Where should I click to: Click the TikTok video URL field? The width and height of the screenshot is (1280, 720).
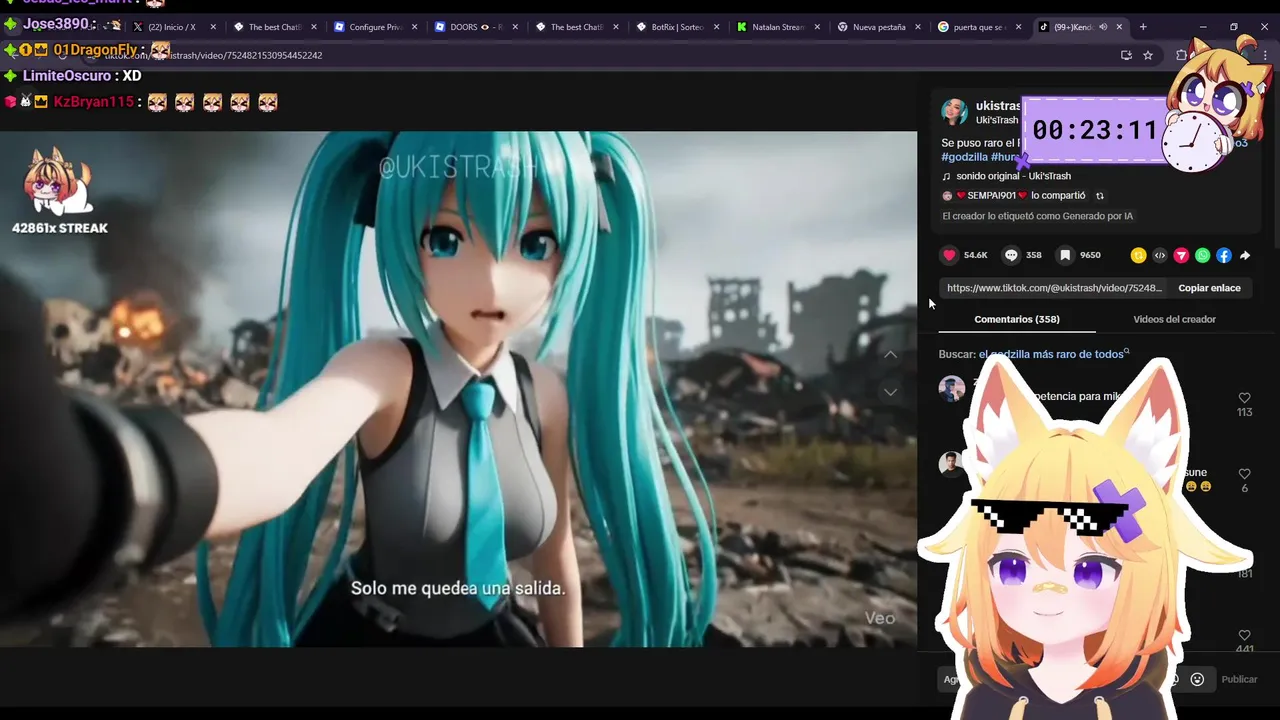(x=1054, y=288)
